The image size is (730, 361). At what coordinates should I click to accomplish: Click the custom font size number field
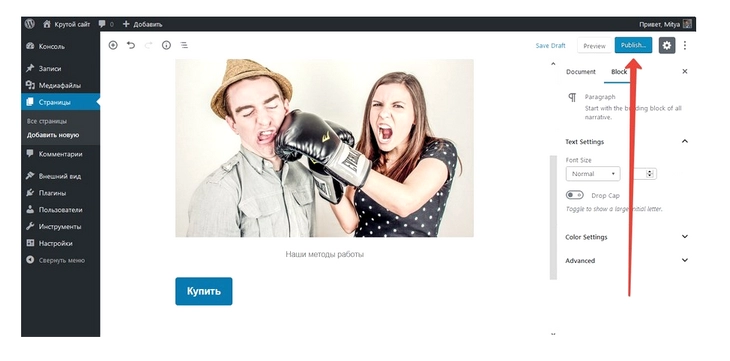point(642,174)
